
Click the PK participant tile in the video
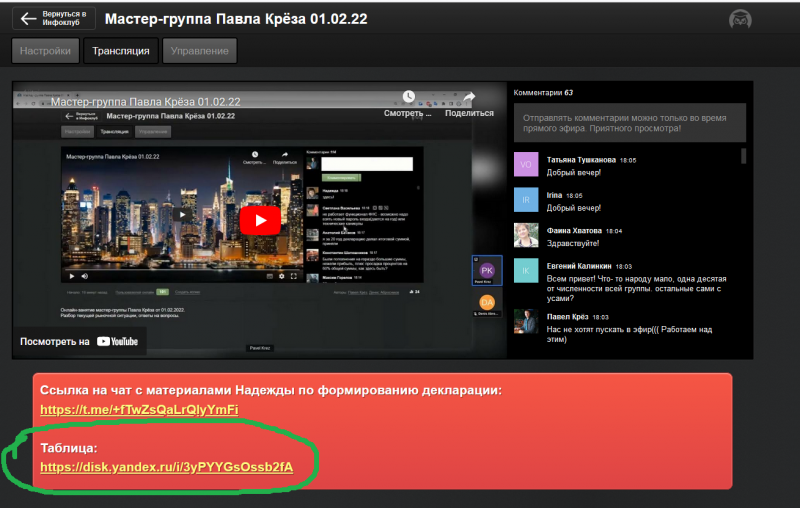coord(487,270)
